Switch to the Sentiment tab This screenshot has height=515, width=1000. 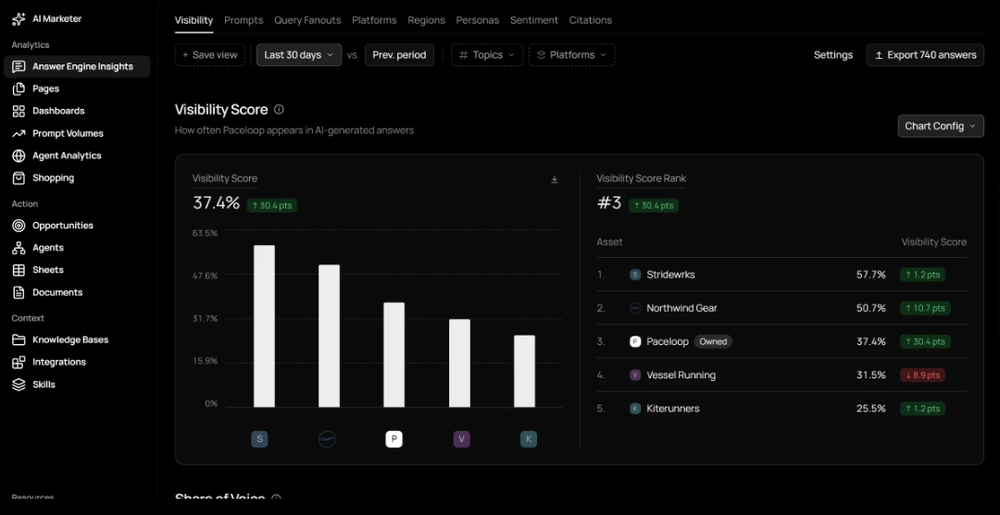(x=534, y=20)
